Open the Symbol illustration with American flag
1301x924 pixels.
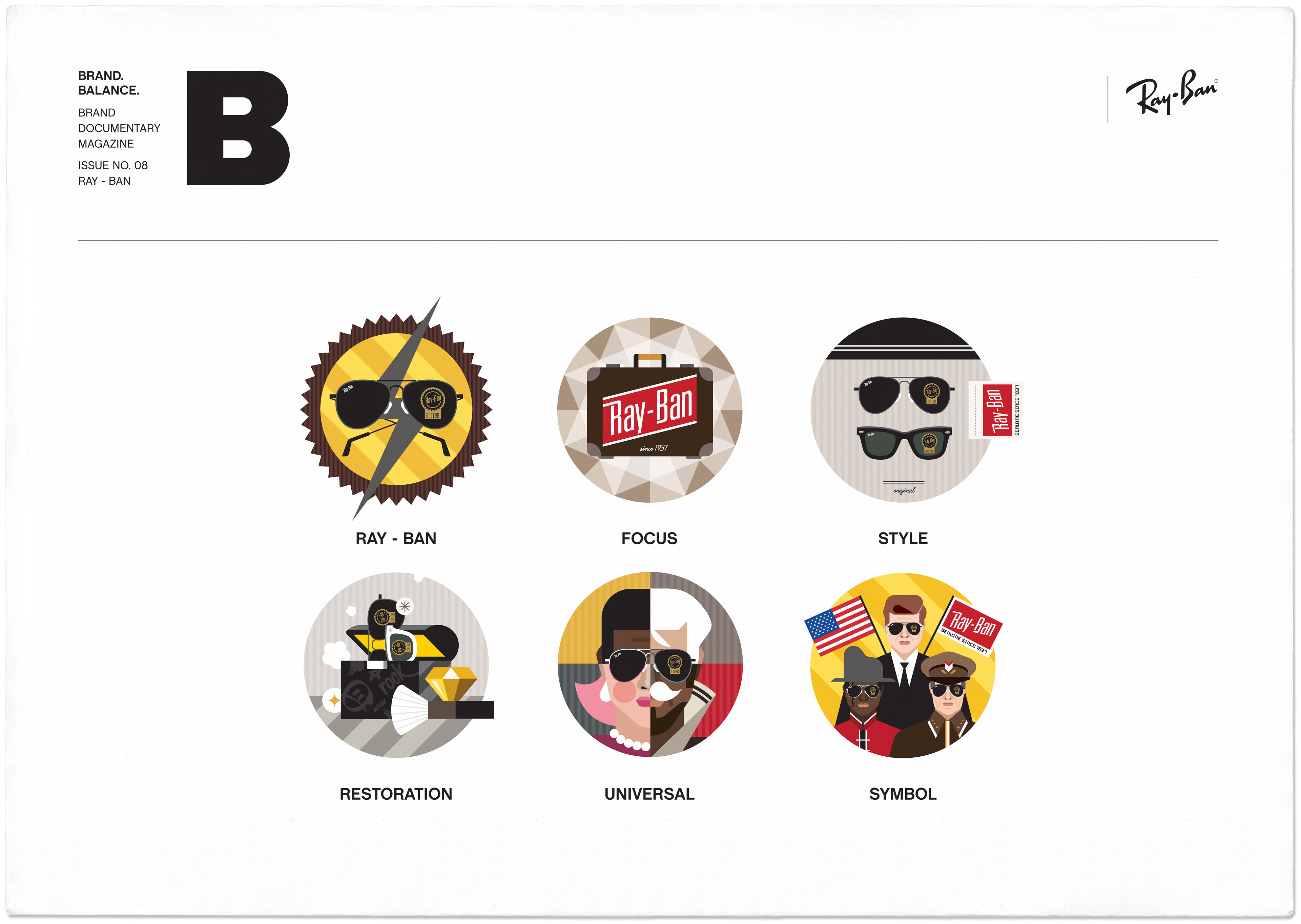tap(903, 665)
